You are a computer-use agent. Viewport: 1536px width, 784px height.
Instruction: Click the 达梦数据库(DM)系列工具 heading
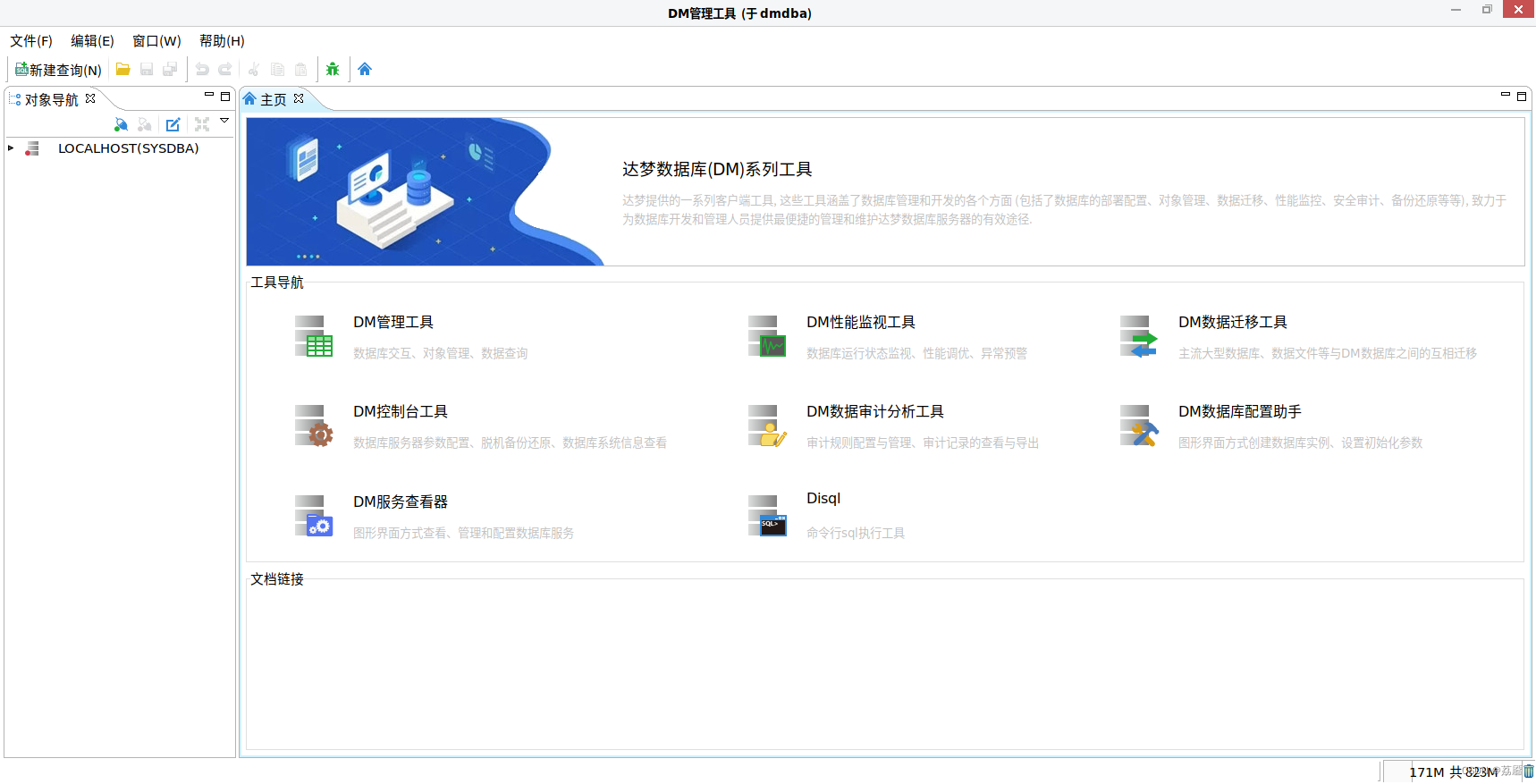pyautogui.click(x=717, y=169)
